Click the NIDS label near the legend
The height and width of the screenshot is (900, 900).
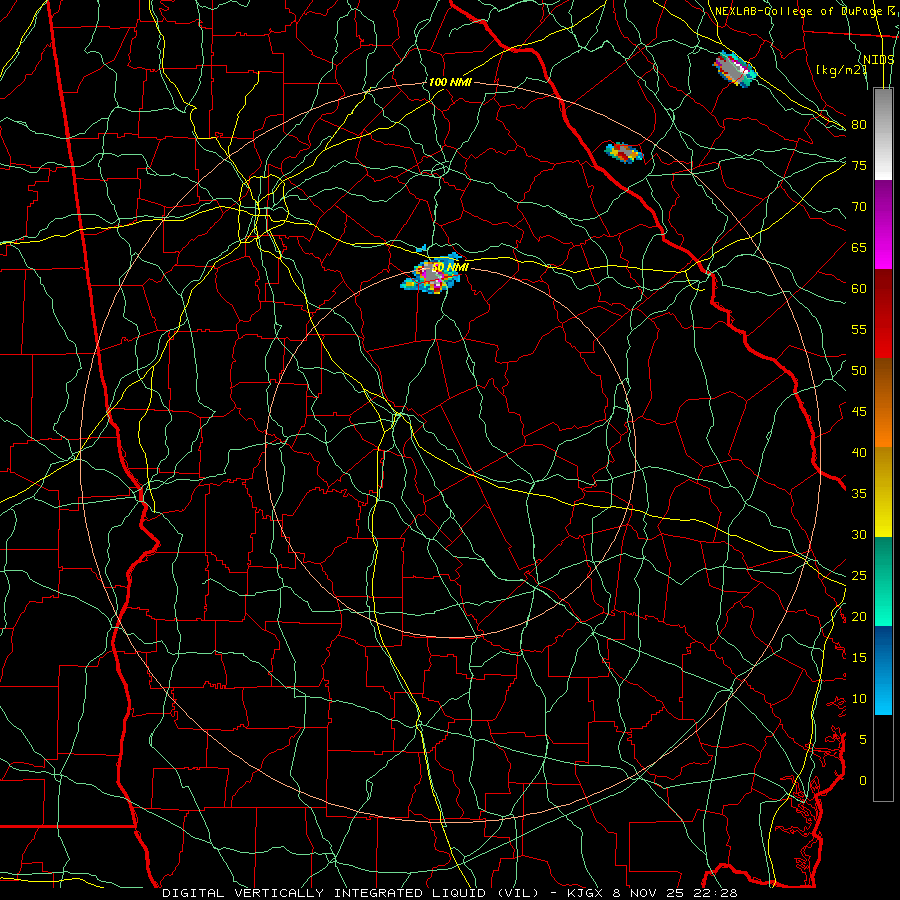coord(878,59)
